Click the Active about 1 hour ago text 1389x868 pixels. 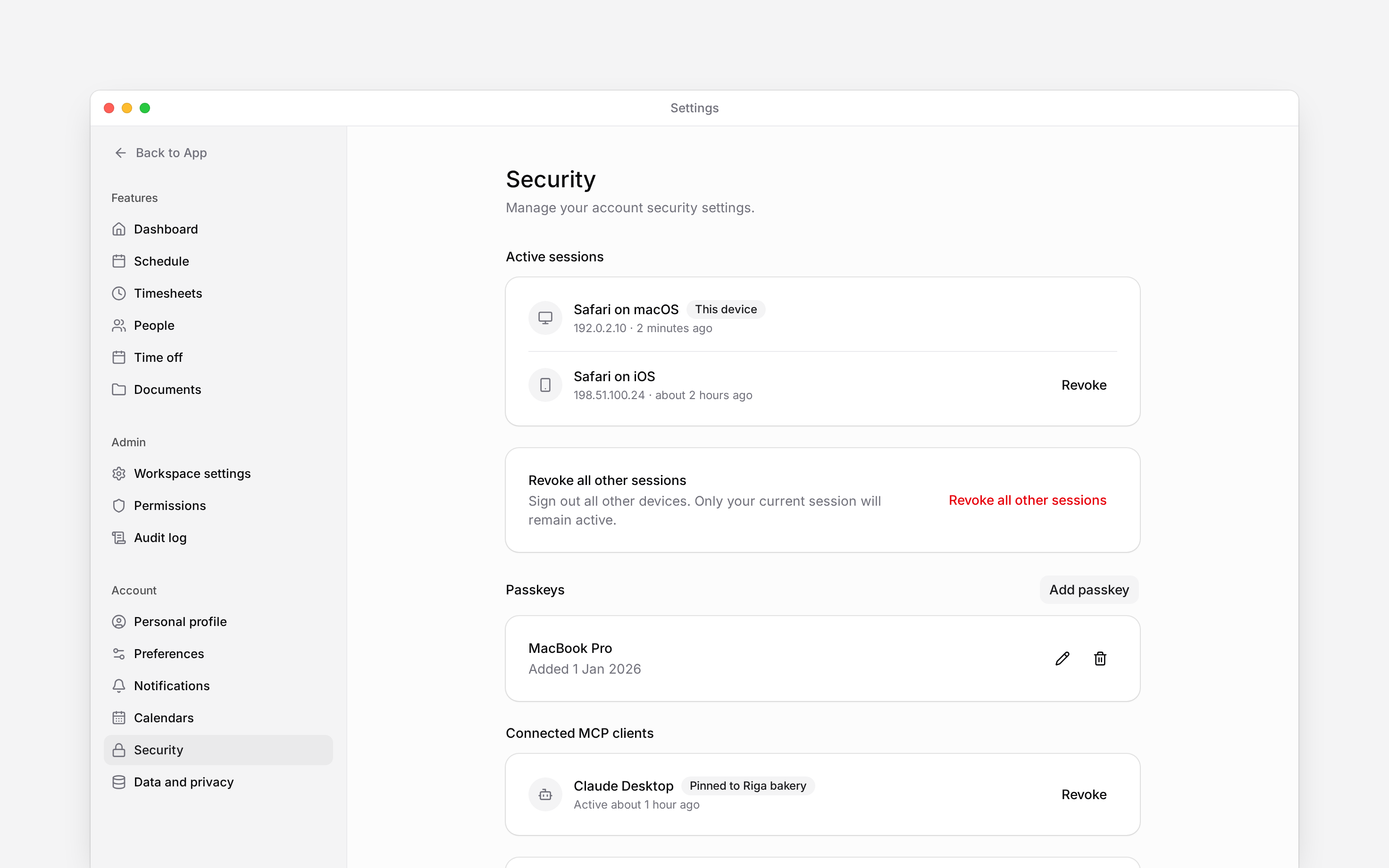coord(636,805)
